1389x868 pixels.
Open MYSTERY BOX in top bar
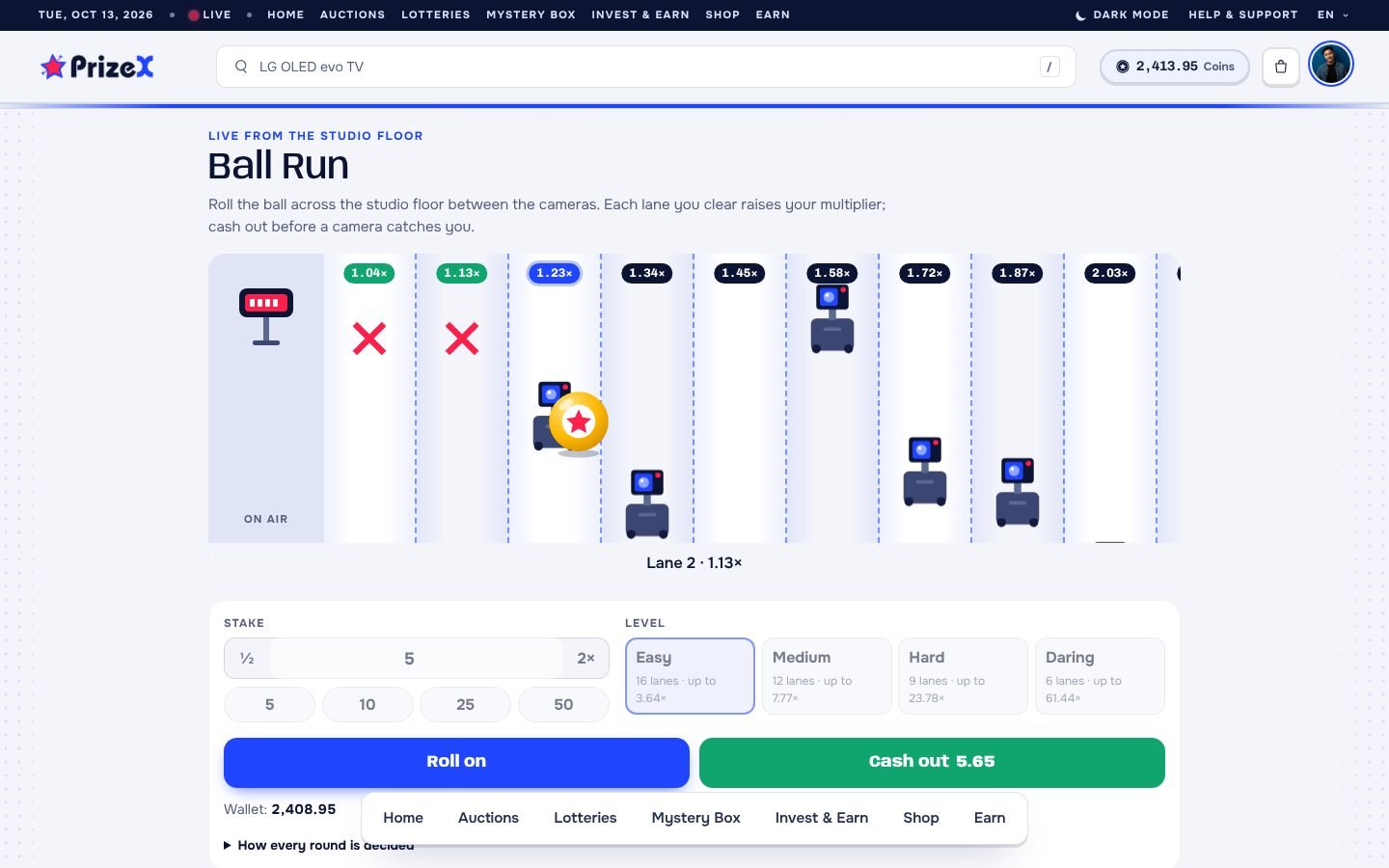531,15
